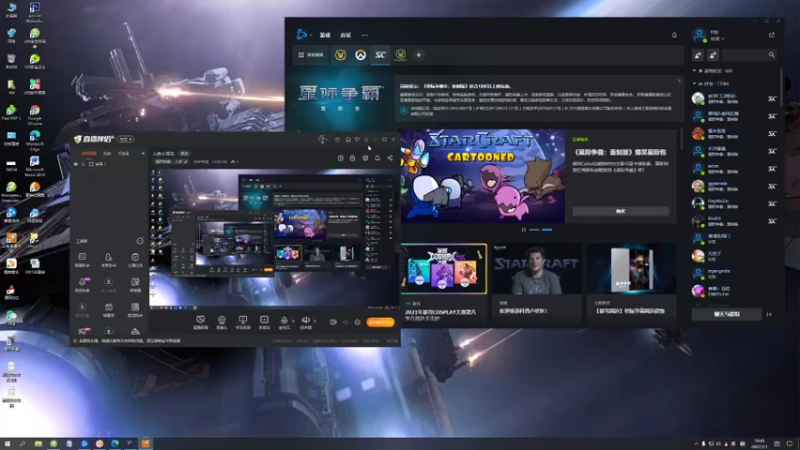Open stream app settings gear
The image size is (800, 450).
click(x=357, y=322)
